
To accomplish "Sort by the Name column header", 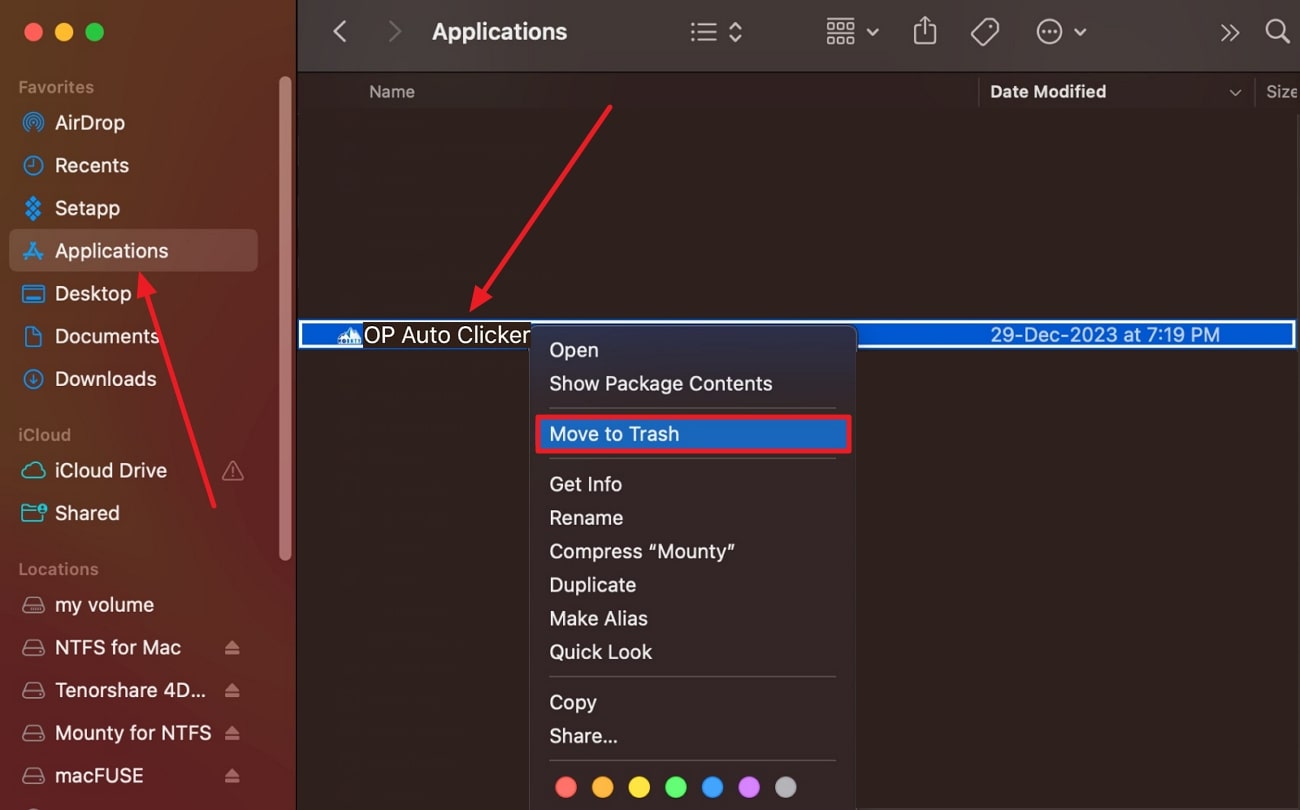I will tap(392, 91).
